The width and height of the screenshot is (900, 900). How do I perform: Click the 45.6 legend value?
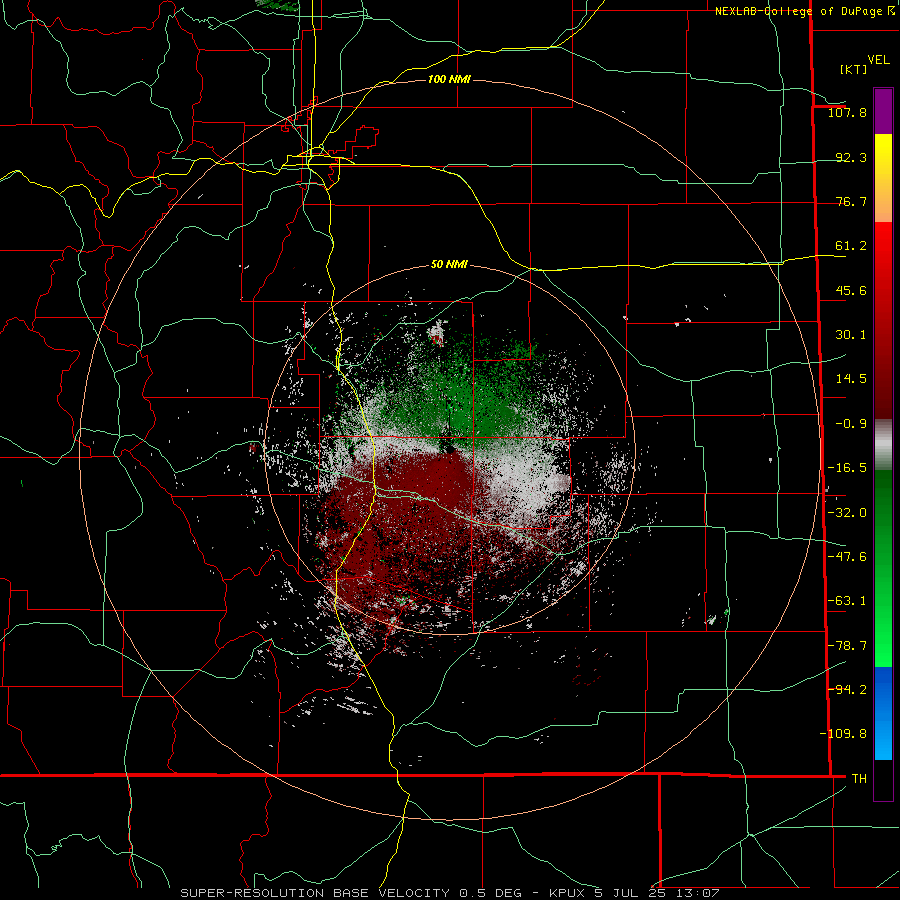pyautogui.click(x=851, y=290)
